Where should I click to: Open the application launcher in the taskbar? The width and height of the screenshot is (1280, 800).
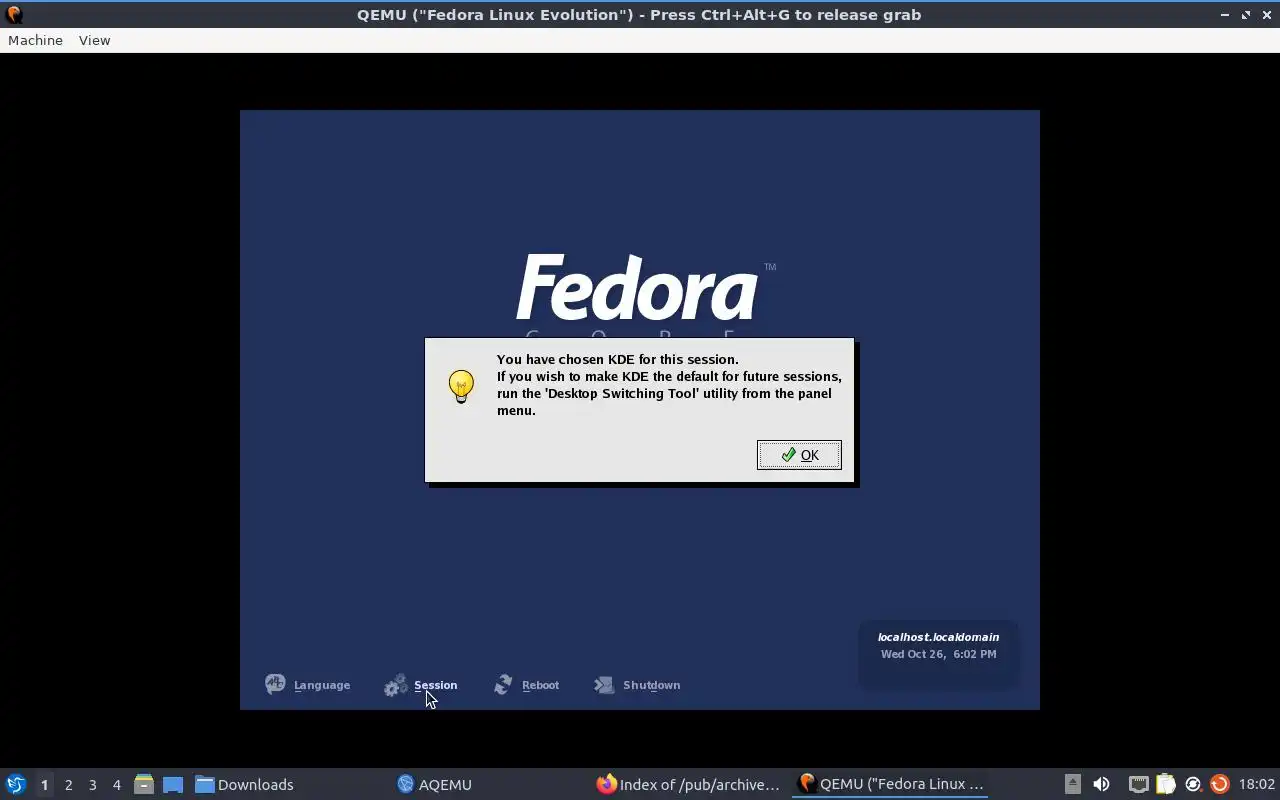16,784
